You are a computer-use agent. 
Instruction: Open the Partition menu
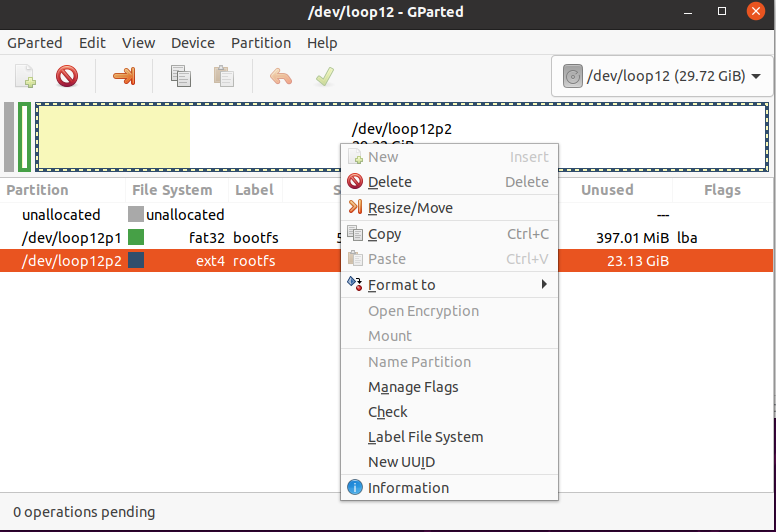[261, 43]
